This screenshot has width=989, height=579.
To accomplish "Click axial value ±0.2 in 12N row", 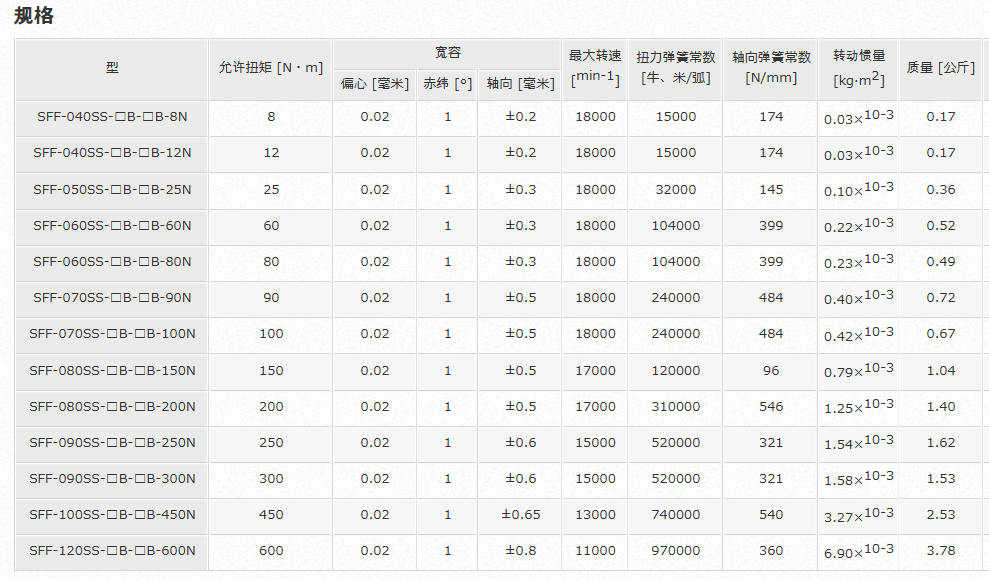I will point(521,153).
